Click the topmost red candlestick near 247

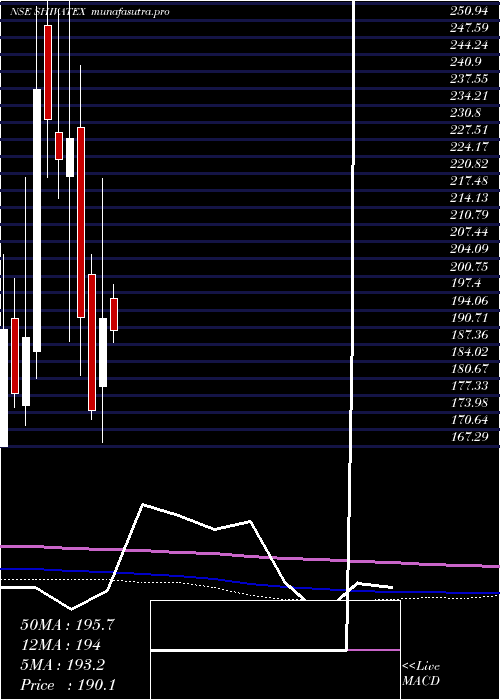[48, 72]
